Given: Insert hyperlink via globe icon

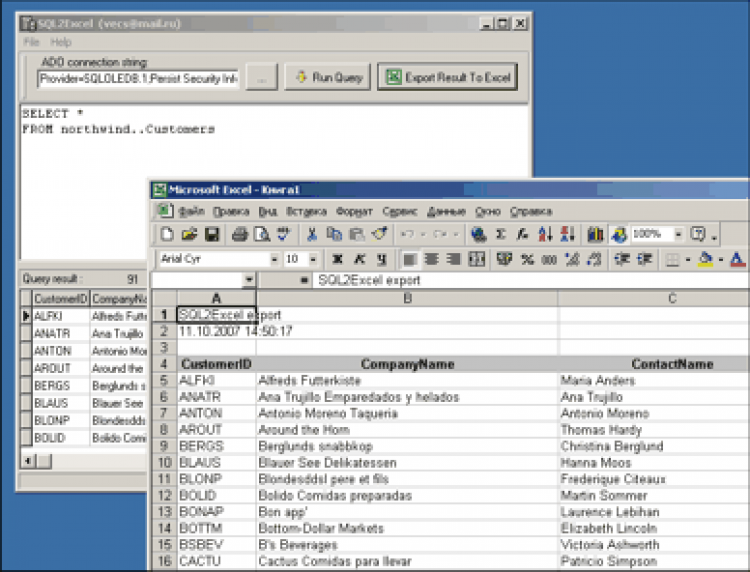Looking at the screenshot, I should (x=478, y=234).
